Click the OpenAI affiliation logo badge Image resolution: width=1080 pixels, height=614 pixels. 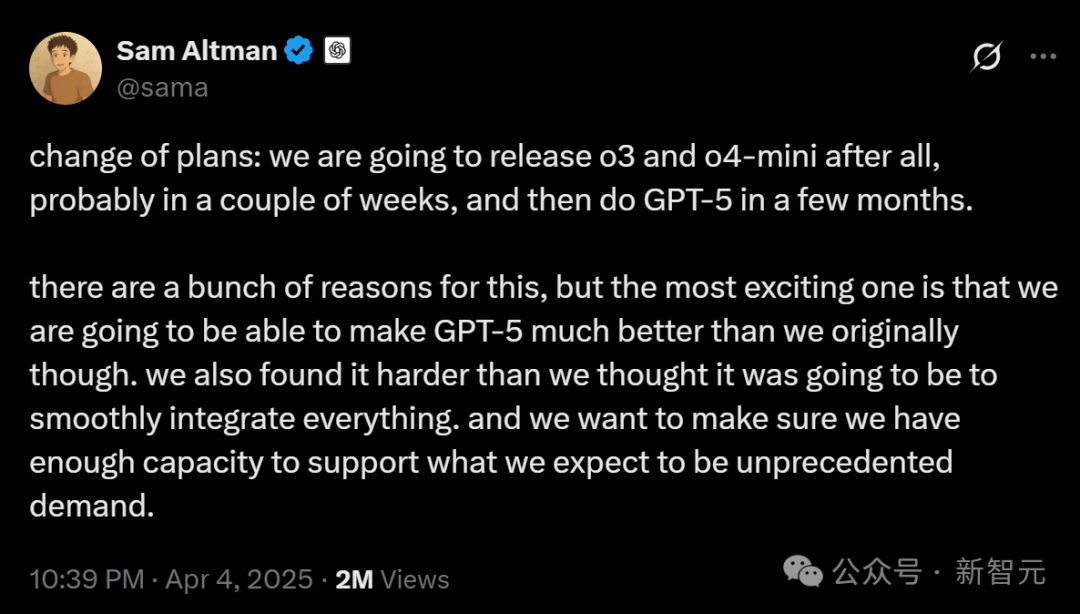pyautogui.click(x=337, y=50)
